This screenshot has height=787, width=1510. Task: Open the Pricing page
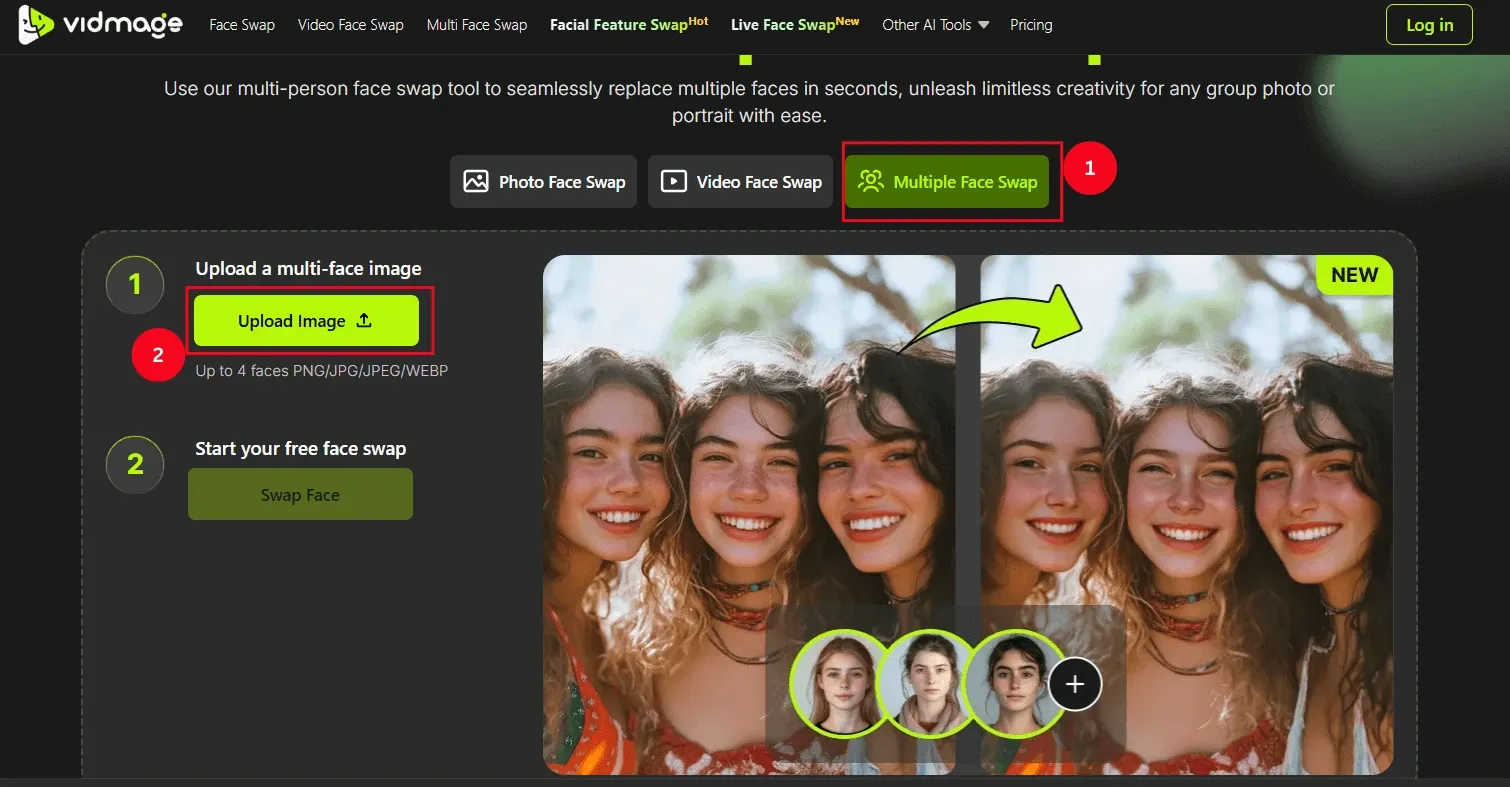pos(1031,25)
